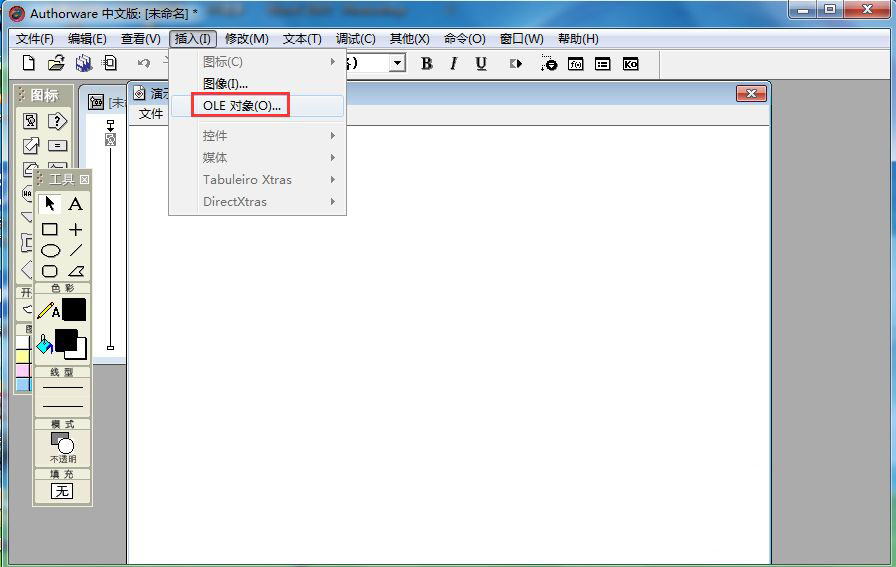Click the 无 fill option button

(x=62, y=491)
